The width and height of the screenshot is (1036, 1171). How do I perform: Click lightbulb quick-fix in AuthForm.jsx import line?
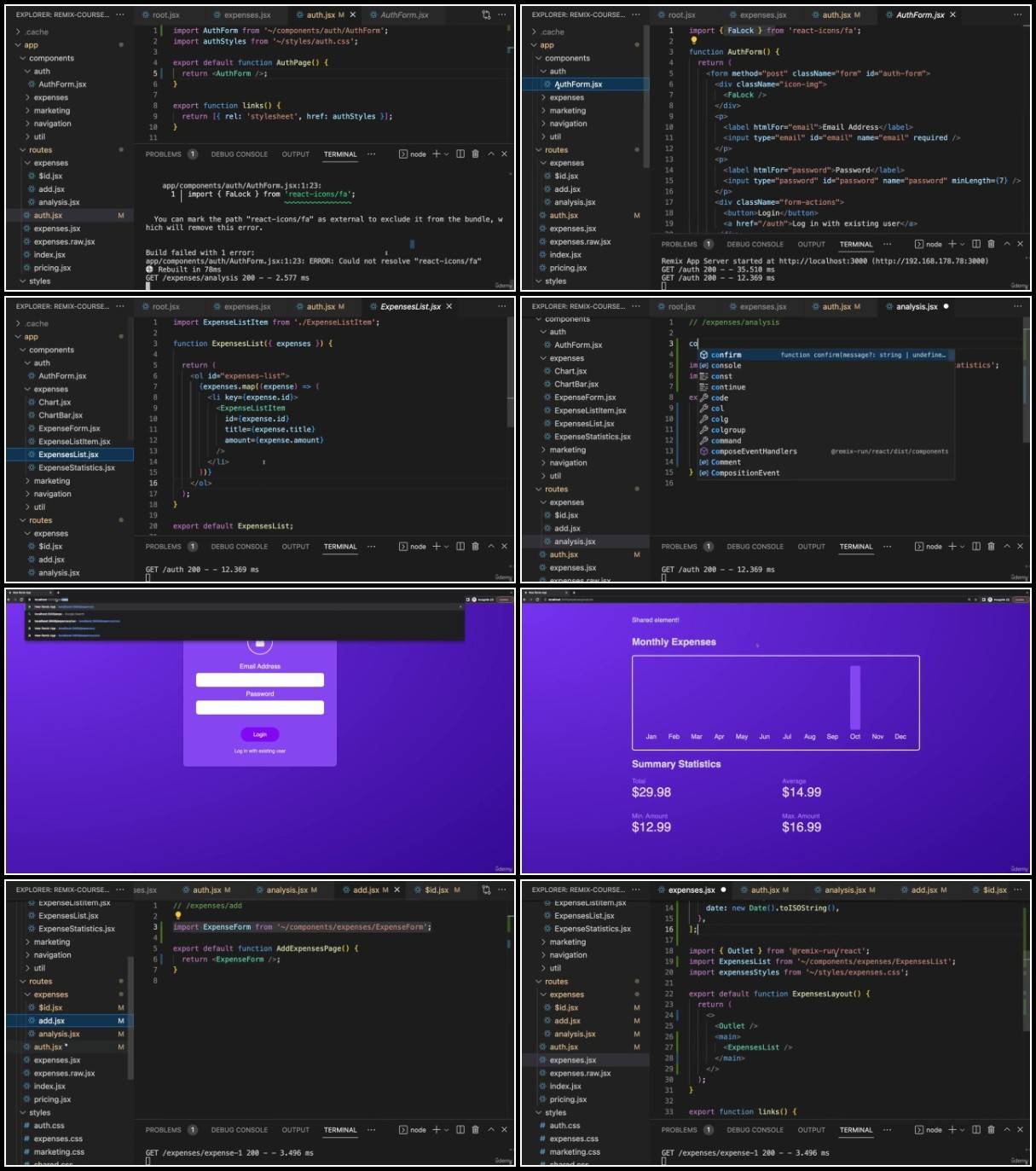[693, 40]
